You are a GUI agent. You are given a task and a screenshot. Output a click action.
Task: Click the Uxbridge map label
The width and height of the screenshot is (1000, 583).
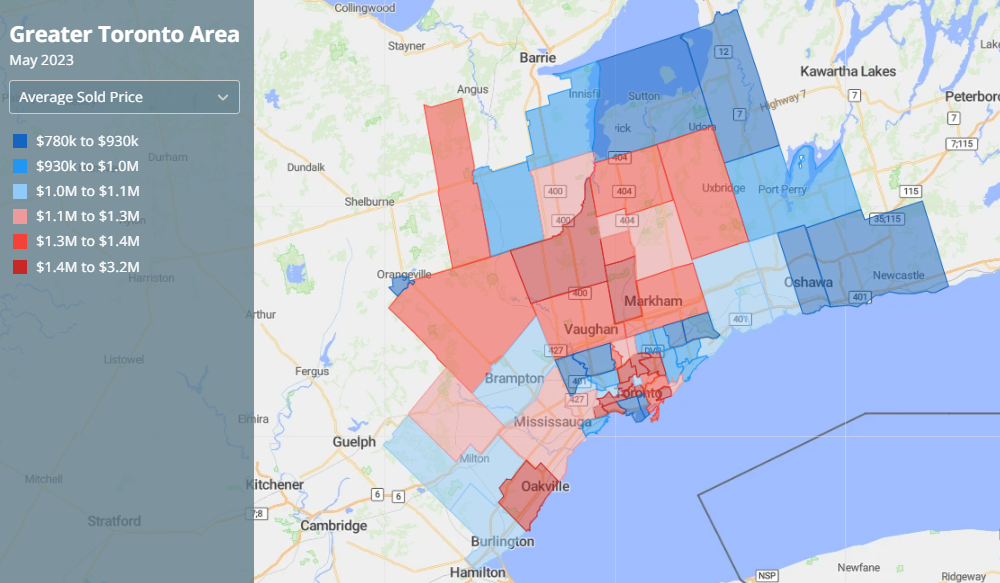pos(723,188)
